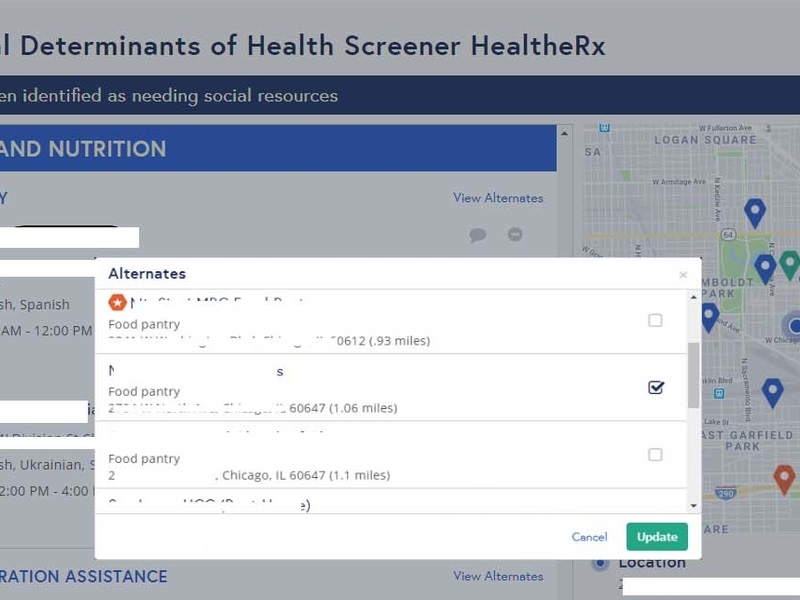800x600 pixels.
Task: Select the blue map pin beside the green pin
Action: pyautogui.click(x=765, y=268)
